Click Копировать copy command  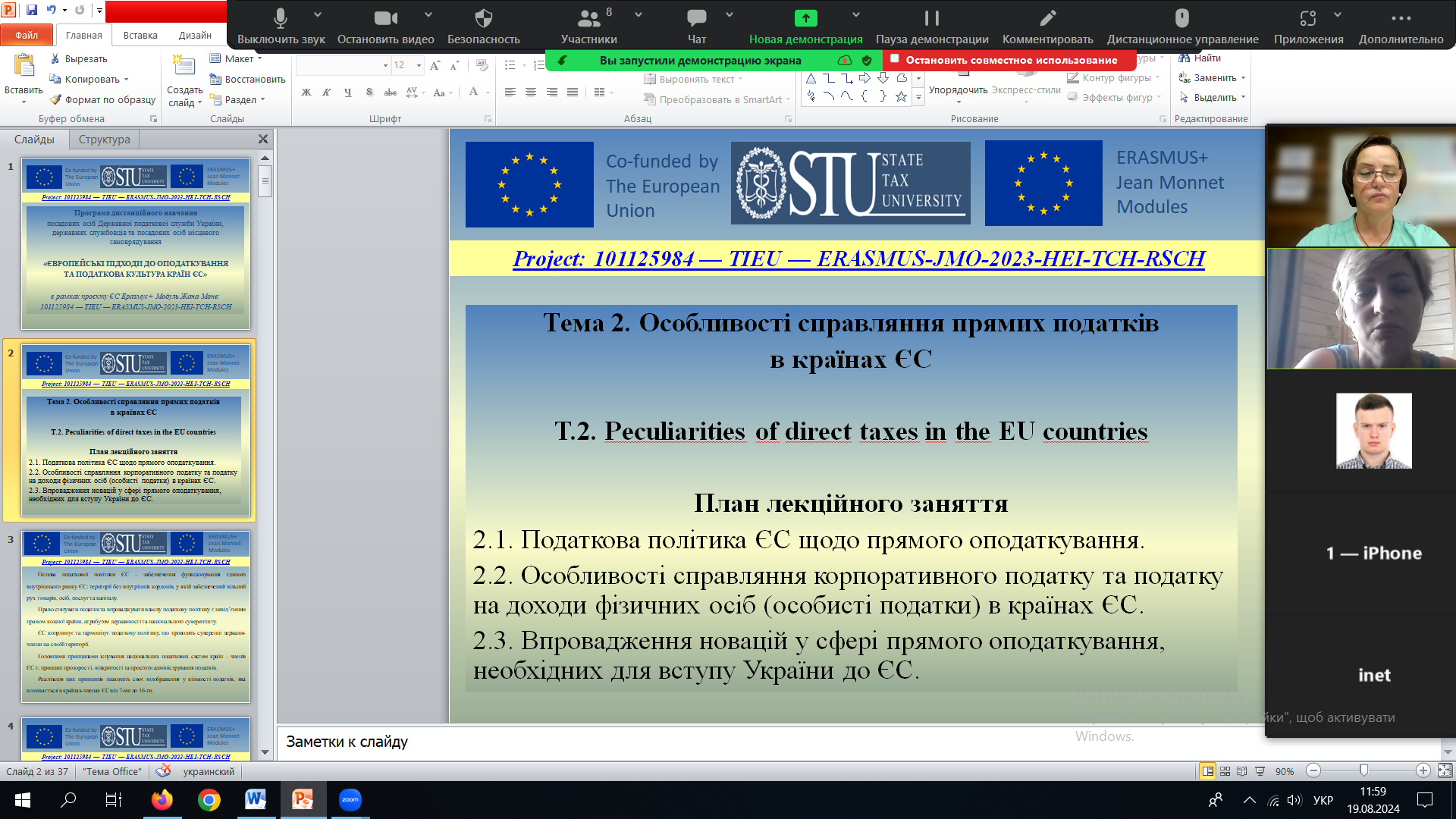coord(88,79)
